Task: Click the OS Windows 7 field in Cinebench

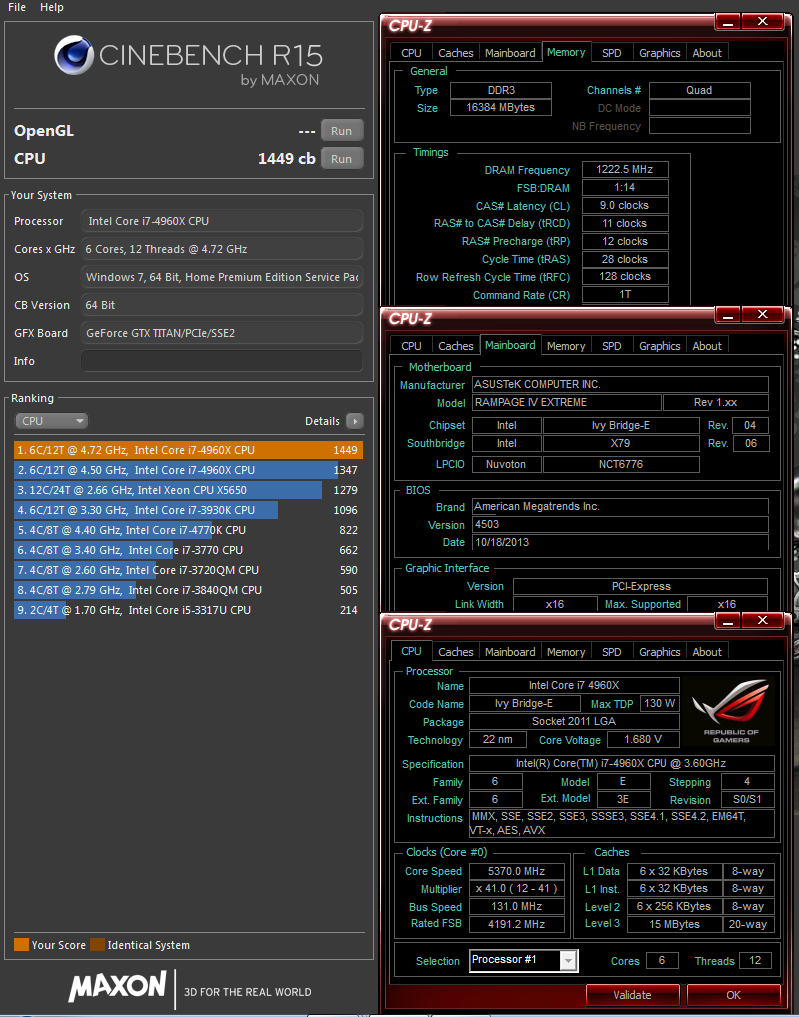Action: pyautogui.click(x=222, y=277)
